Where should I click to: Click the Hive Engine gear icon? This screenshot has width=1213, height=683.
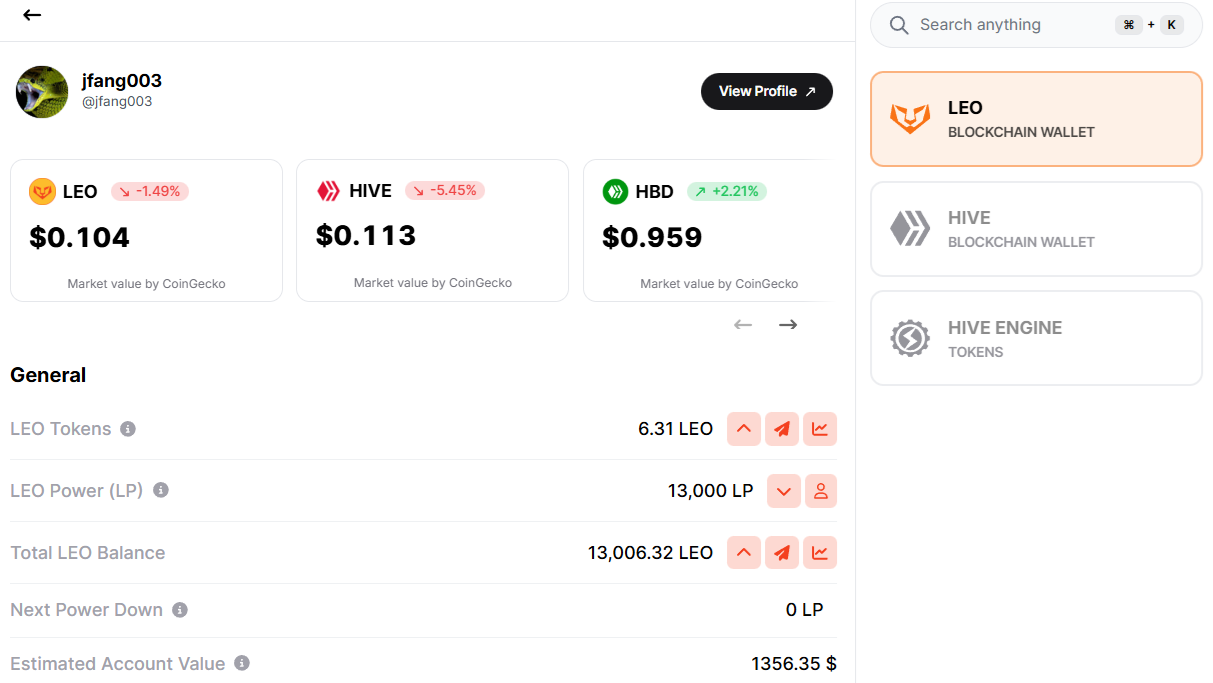(x=911, y=338)
